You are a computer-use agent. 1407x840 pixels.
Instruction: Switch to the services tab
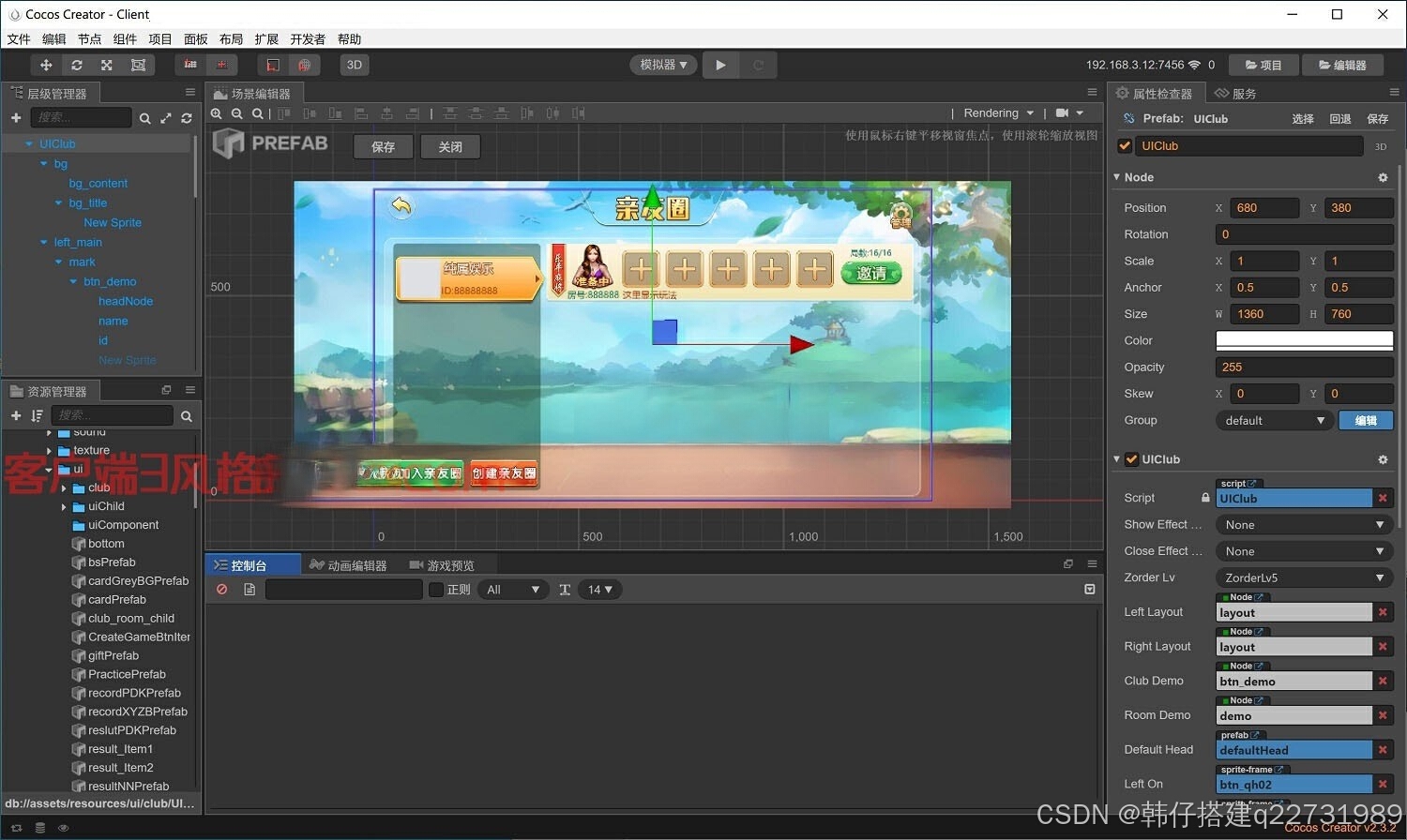click(x=1235, y=93)
